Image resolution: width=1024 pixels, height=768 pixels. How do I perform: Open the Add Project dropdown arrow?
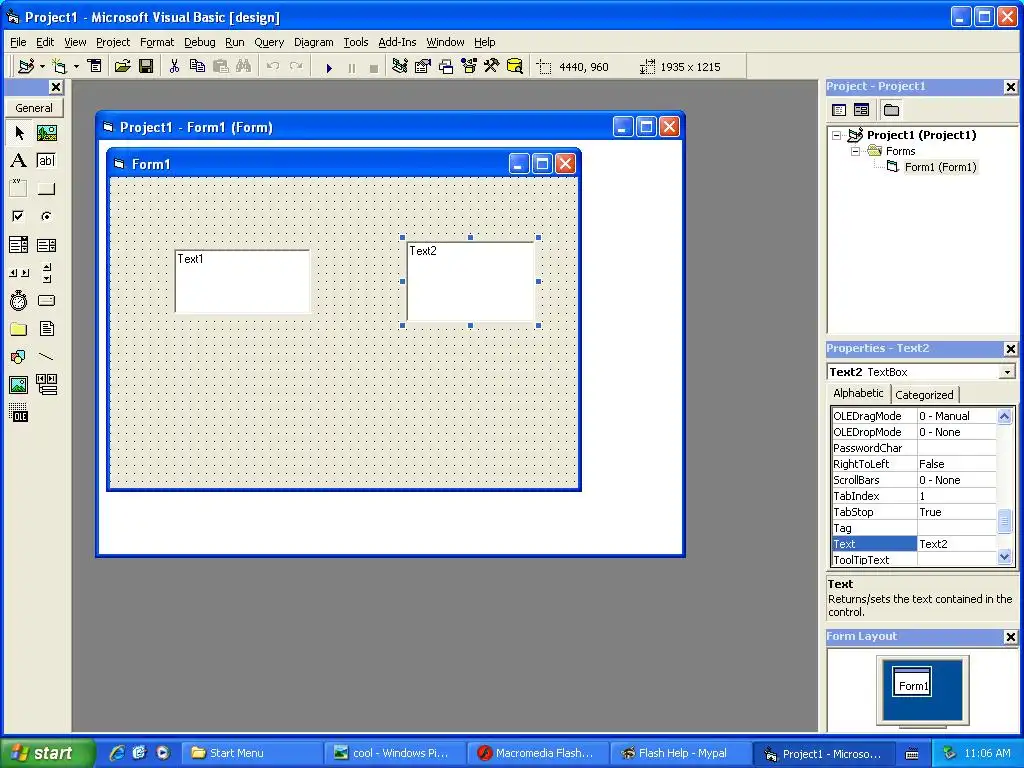[x=42, y=66]
